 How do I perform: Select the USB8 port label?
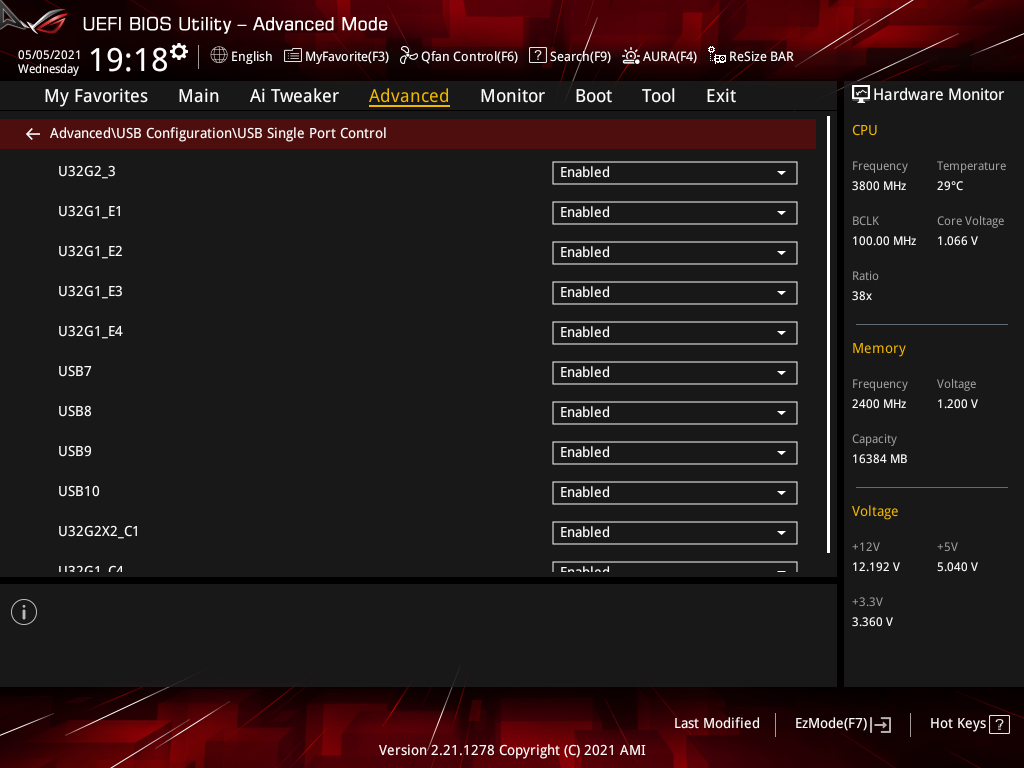tap(74, 411)
